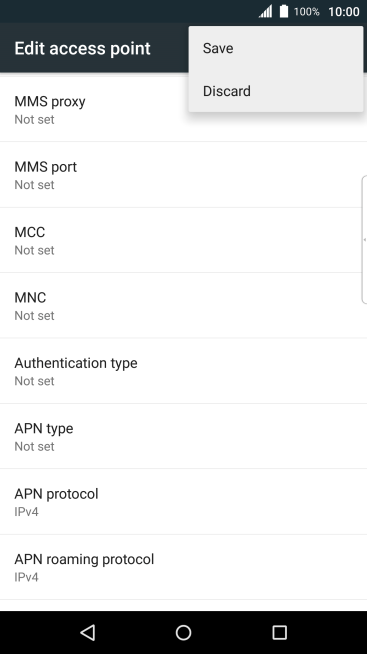This screenshot has width=367, height=654.
Task: Tap the 100% battery percentage text
Action: 307,12
